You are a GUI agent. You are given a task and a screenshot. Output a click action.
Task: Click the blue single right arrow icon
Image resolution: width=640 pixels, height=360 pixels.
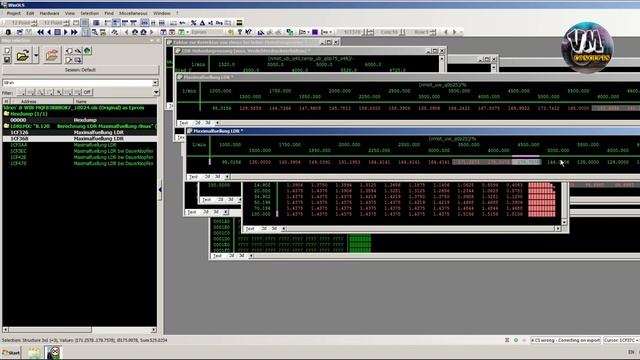tap(66, 32)
